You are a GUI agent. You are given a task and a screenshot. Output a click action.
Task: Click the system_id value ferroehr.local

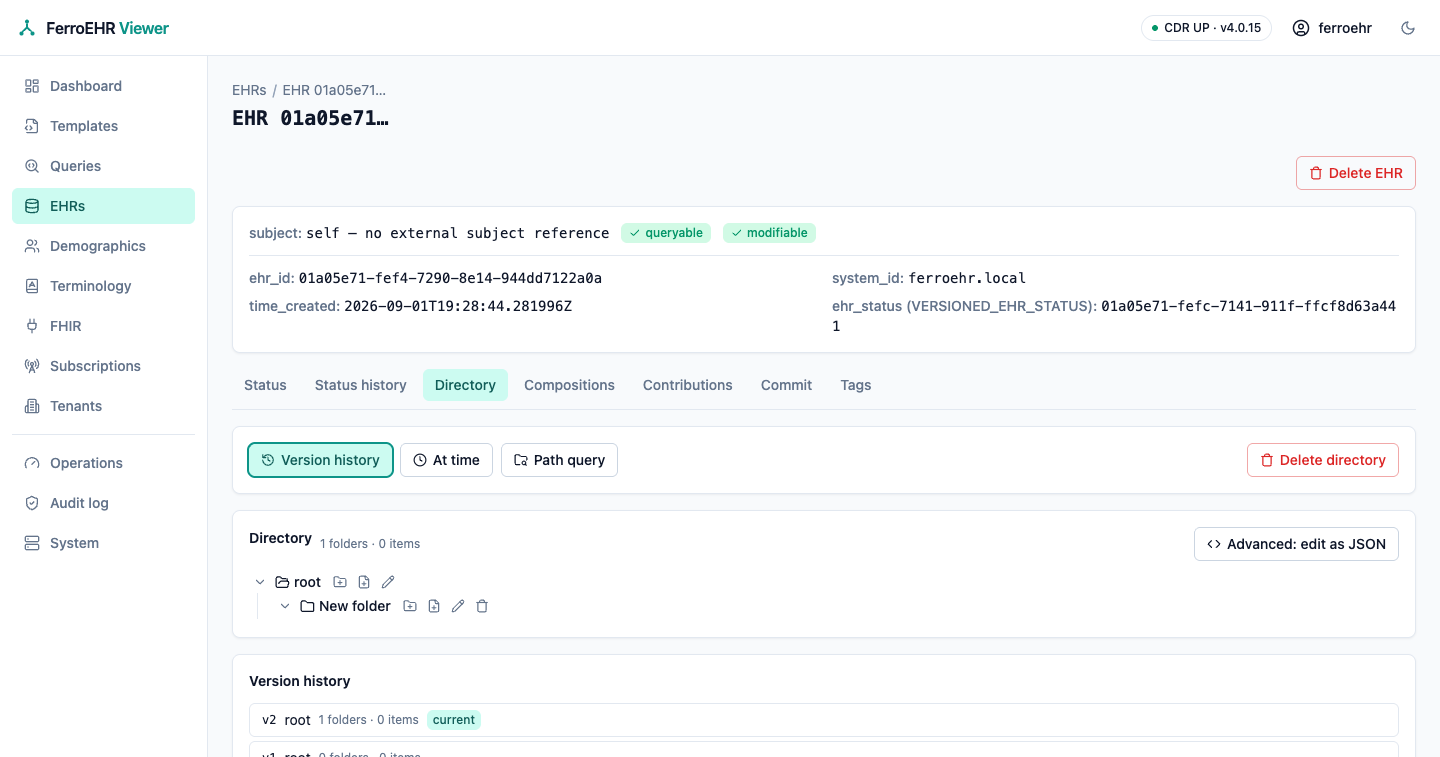[967, 278]
